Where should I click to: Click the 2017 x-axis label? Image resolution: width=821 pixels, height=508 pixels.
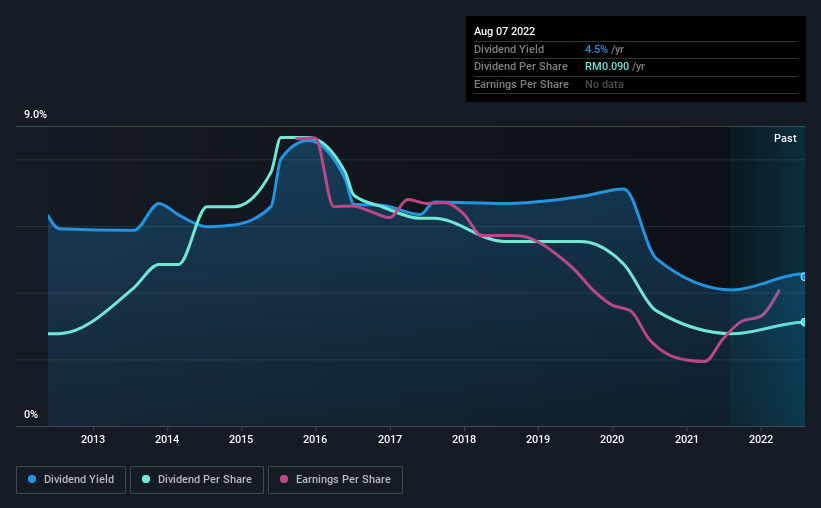point(390,439)
